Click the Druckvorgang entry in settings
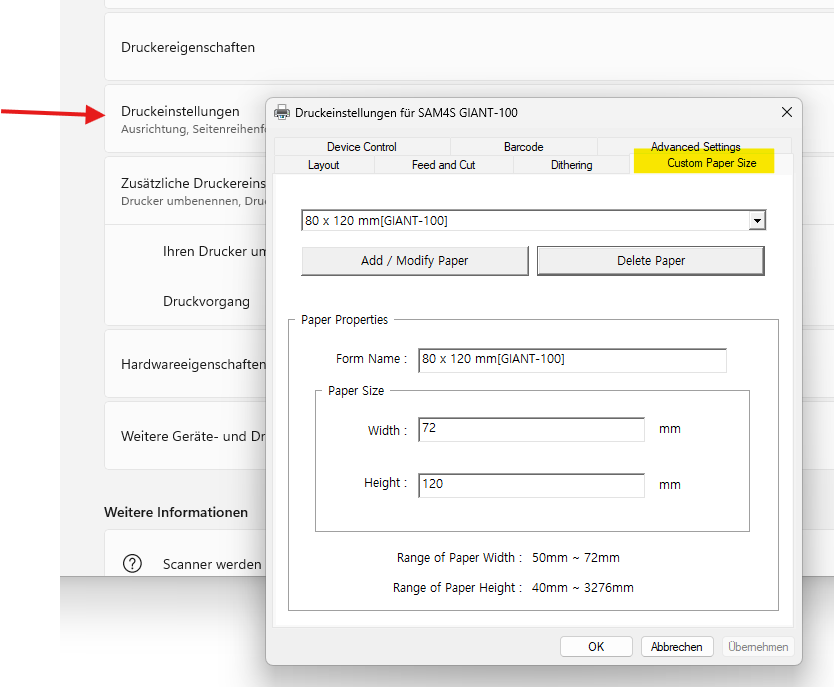 click(206, 301)
